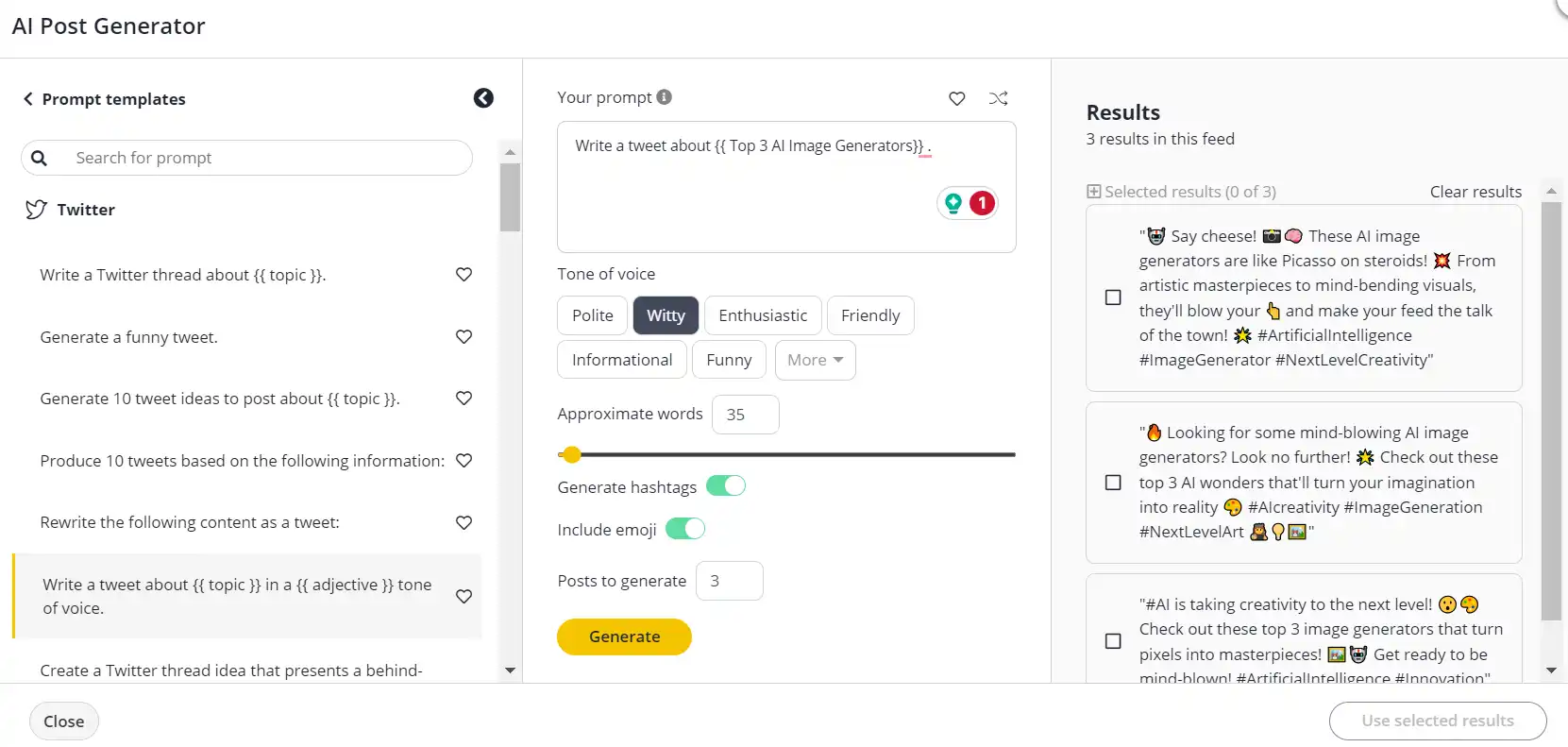
Task: Favorite the 'Write a tweet about topic' template
Action: click(464, 597)
